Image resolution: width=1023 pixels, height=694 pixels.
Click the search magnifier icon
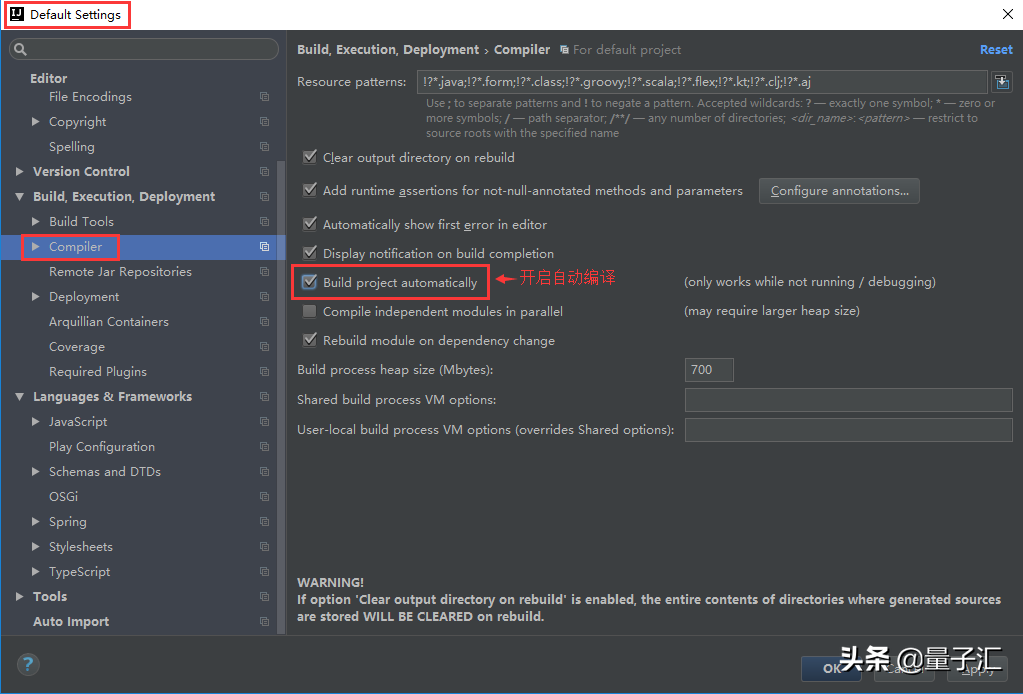point(22,48)
